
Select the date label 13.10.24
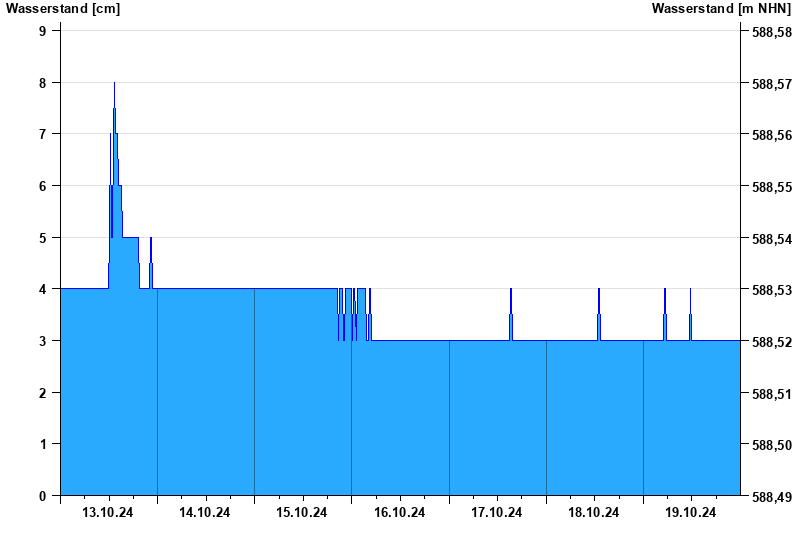tap(108, 512)
